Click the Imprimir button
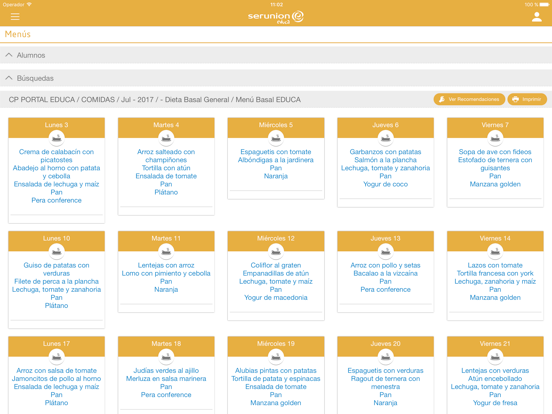This screenshot has height=414, width=552. click(527, 99)
